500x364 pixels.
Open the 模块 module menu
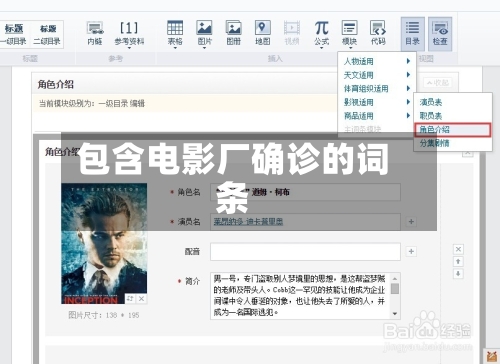pos(349,33)
